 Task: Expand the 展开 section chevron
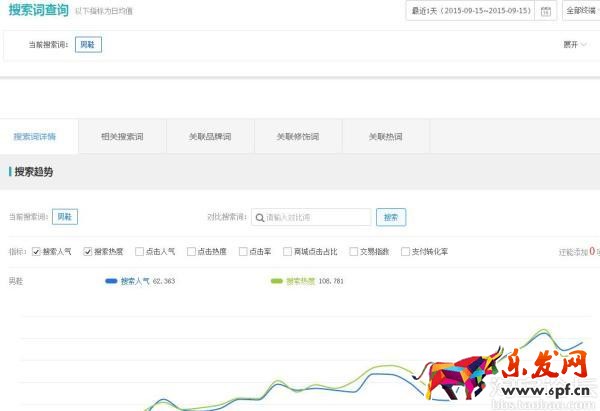pos(583,45)
